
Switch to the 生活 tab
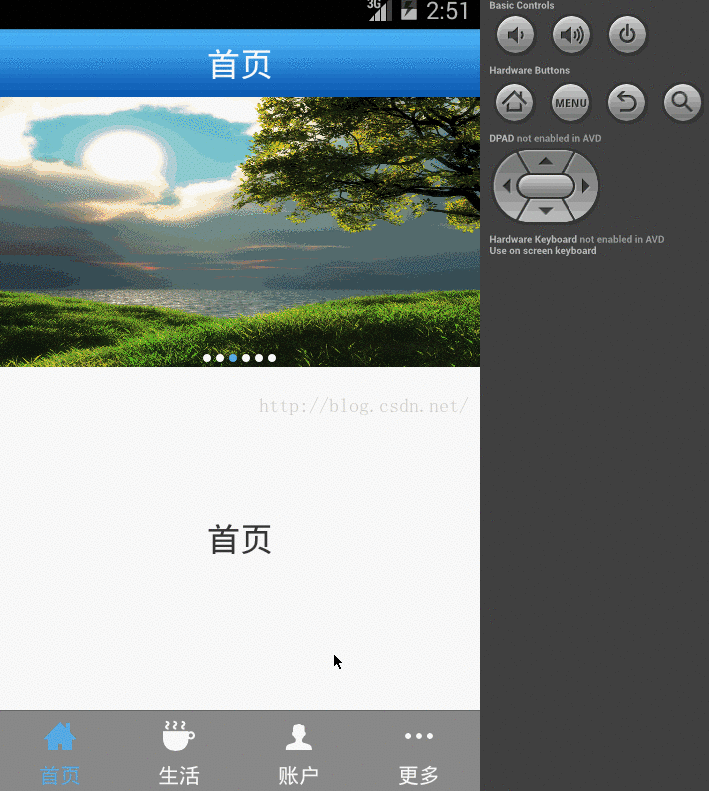click(179, 753)
